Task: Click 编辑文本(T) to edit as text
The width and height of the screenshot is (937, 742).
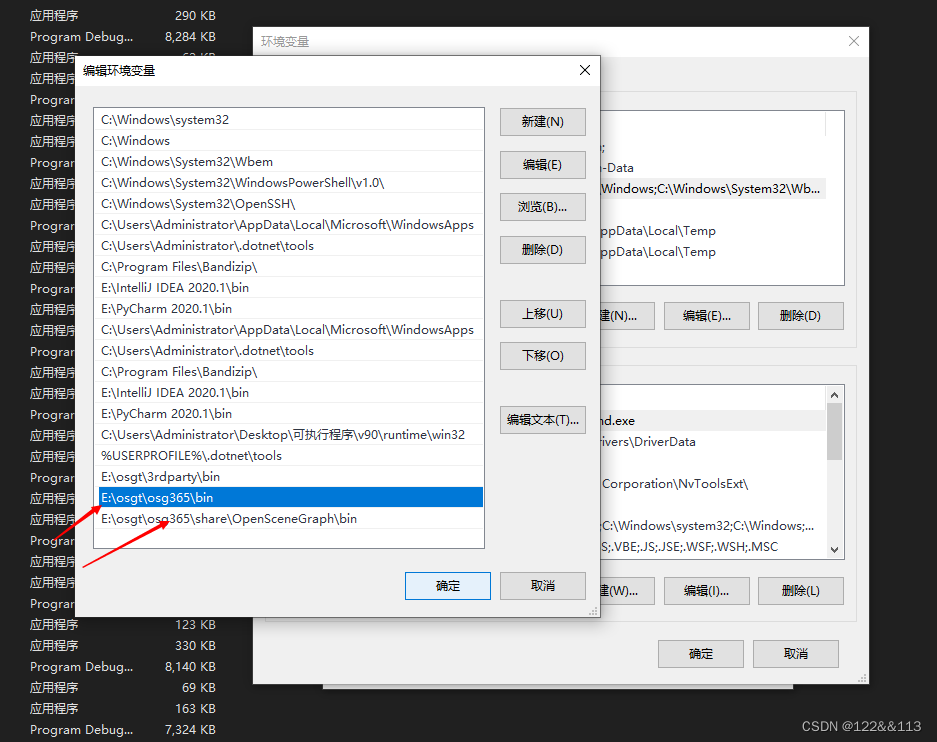Action: click(542, 419)
